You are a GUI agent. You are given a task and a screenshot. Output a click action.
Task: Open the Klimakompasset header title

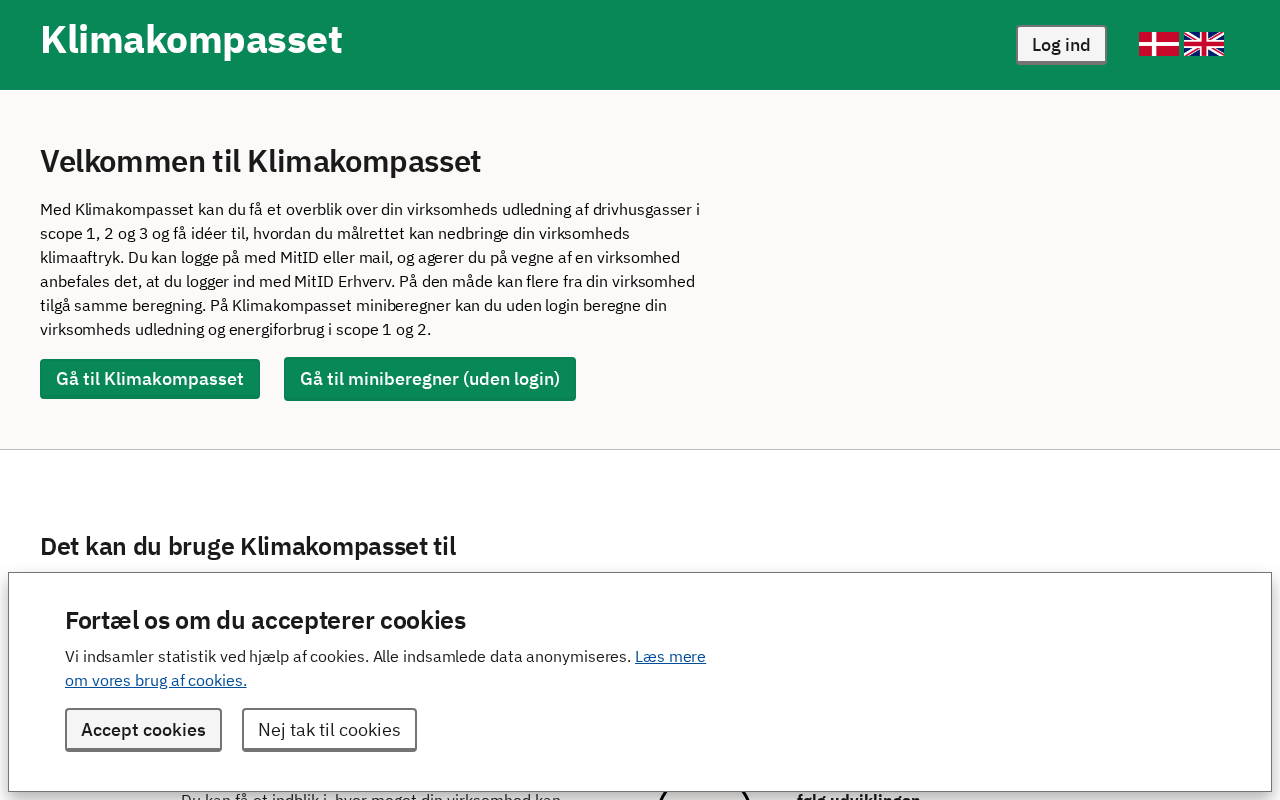click(x=191, y=40)
